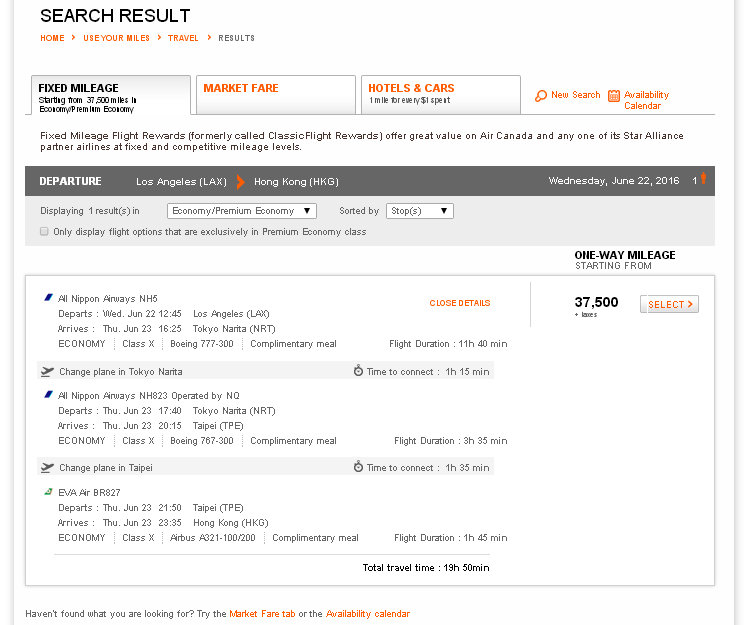Click the orange arrow between LAX and HKG
750x625 pixels.
[241, 182]
